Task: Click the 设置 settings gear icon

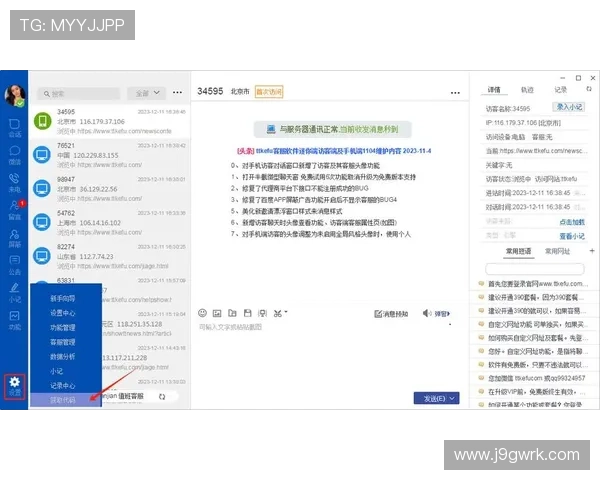Action: tap(15, 387)
